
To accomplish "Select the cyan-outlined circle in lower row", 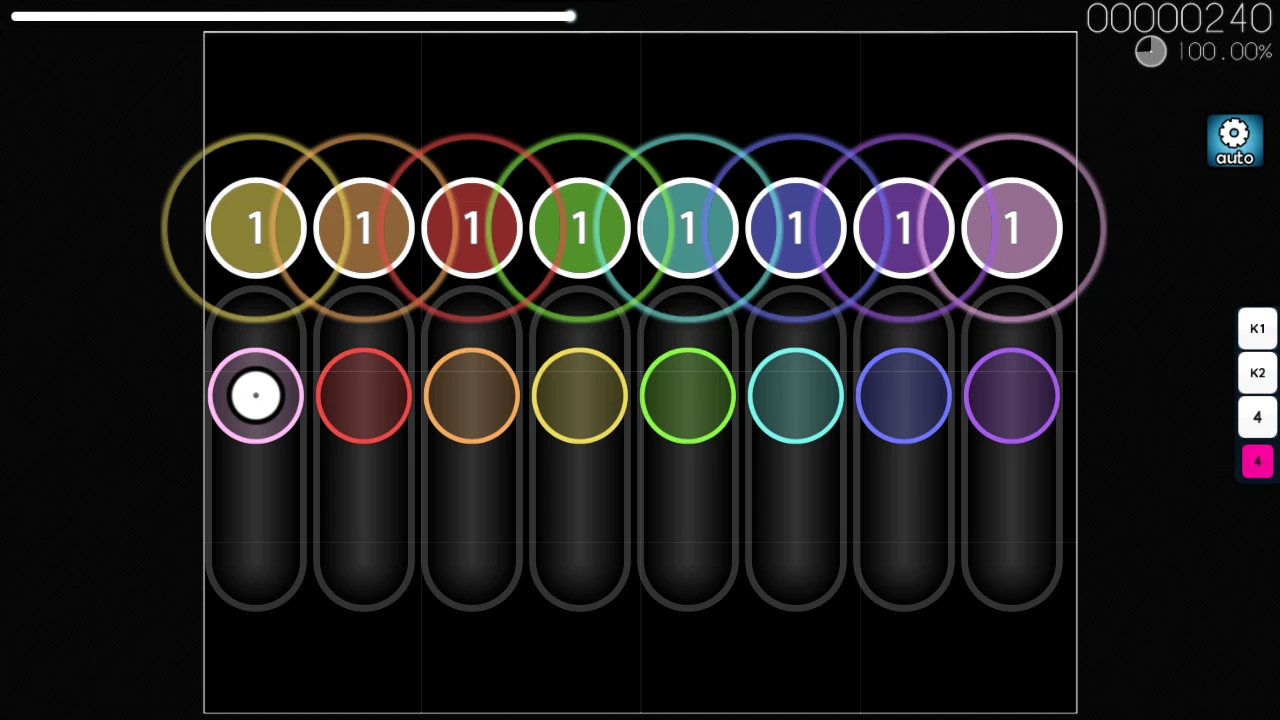I will [796, 396].
